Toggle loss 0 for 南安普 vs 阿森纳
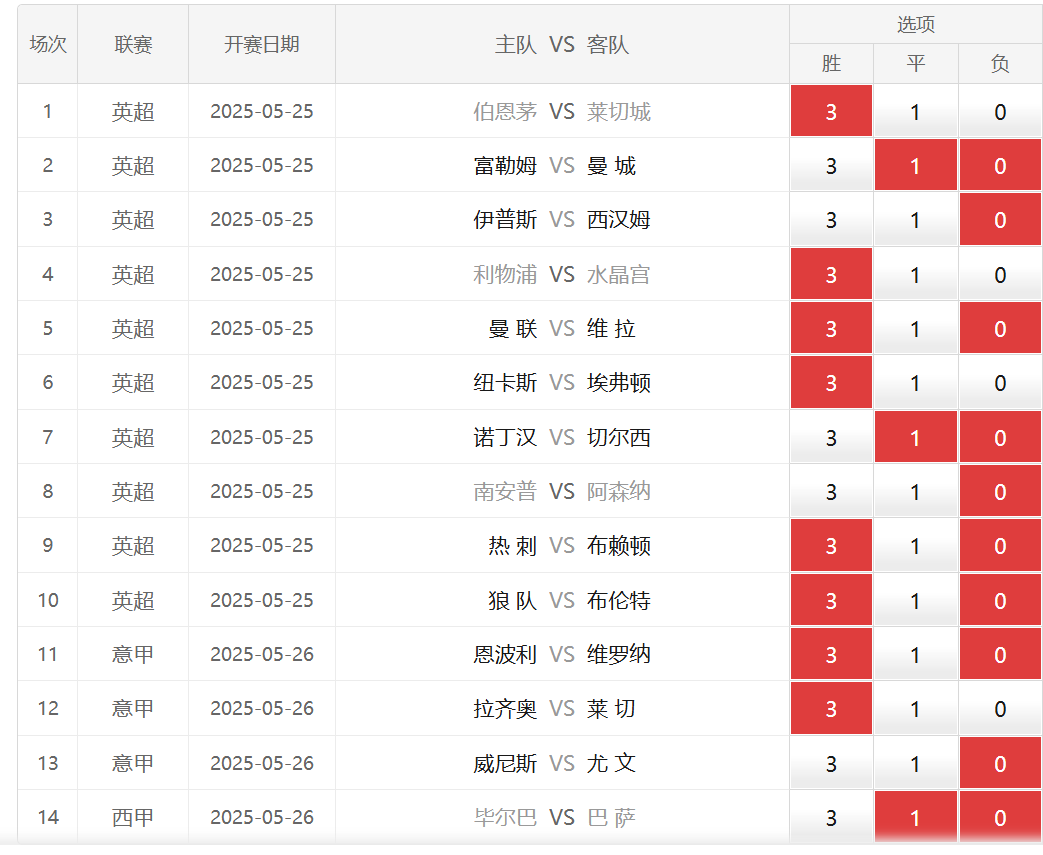Viewport: 1043px width, 855px height. point(1000,491)
